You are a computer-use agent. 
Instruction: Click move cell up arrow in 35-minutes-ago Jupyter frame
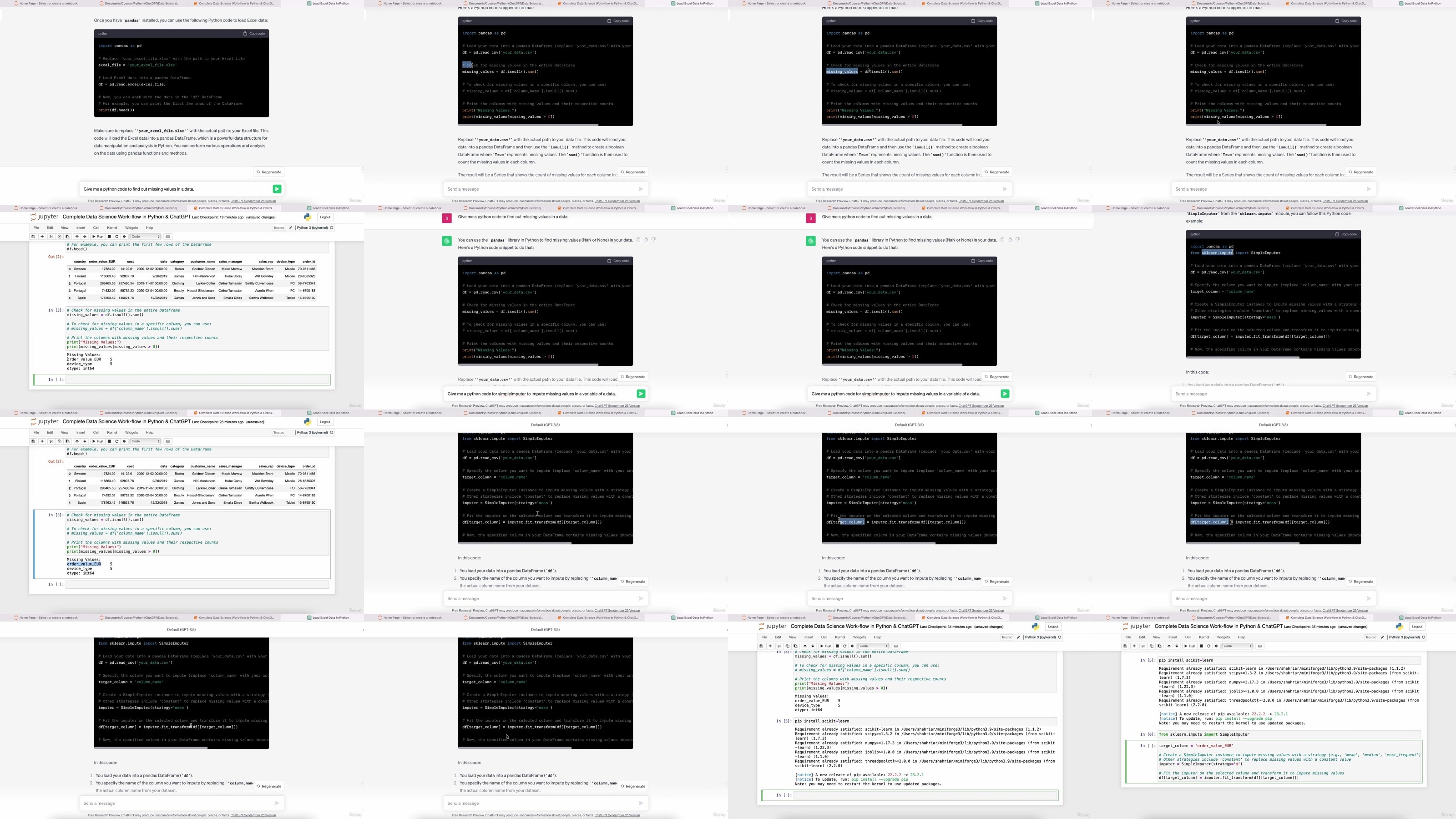[1169, 646]
